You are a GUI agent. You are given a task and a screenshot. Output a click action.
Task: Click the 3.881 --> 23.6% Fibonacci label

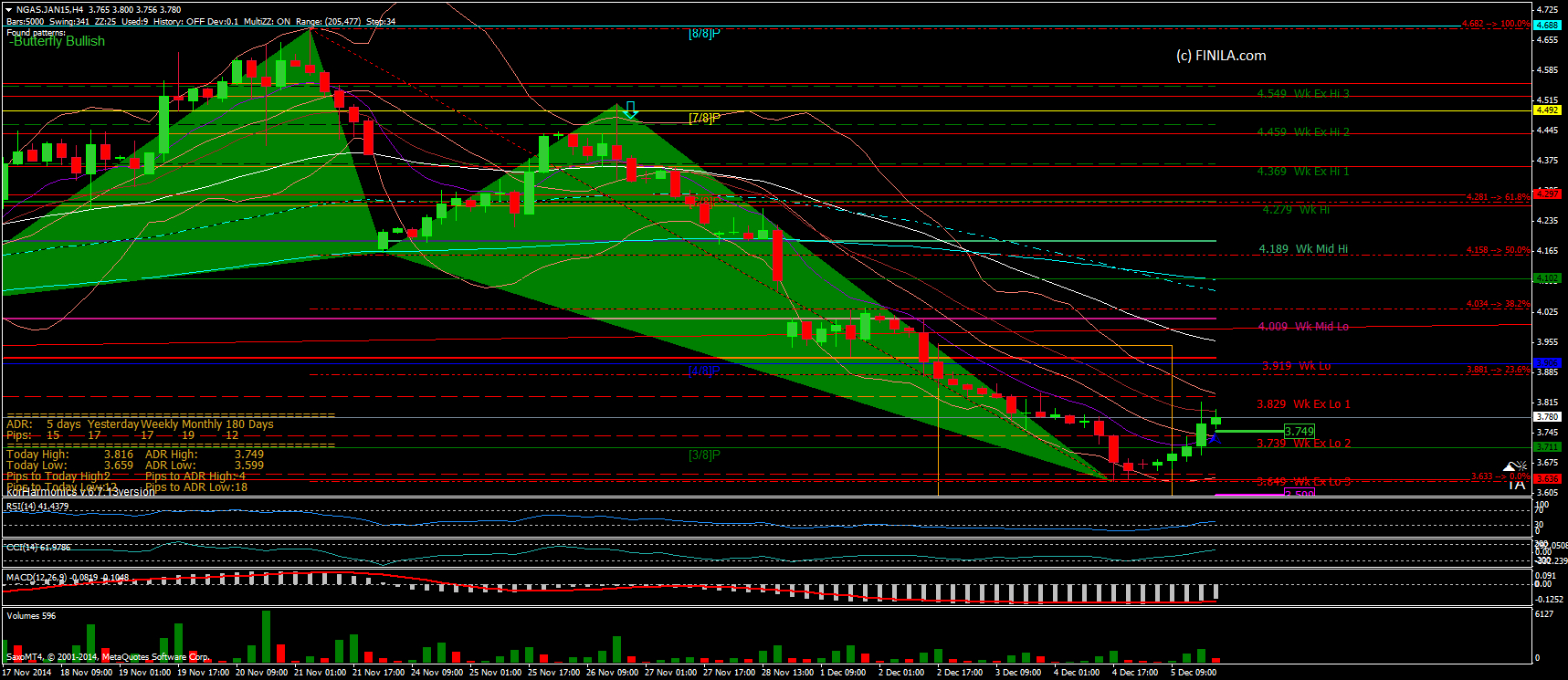coord(1498,370)
